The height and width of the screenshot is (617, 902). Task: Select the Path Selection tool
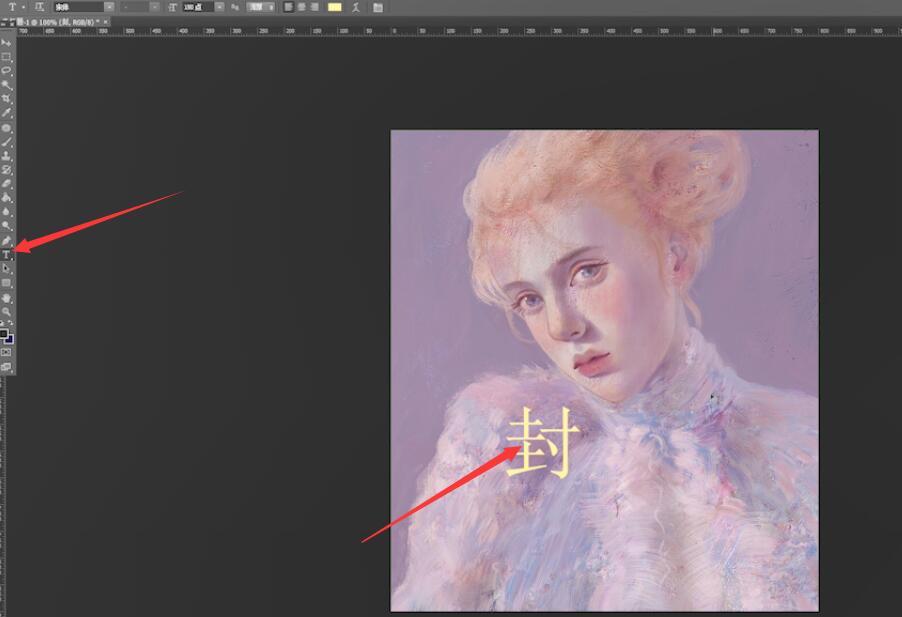click(6, 269)
